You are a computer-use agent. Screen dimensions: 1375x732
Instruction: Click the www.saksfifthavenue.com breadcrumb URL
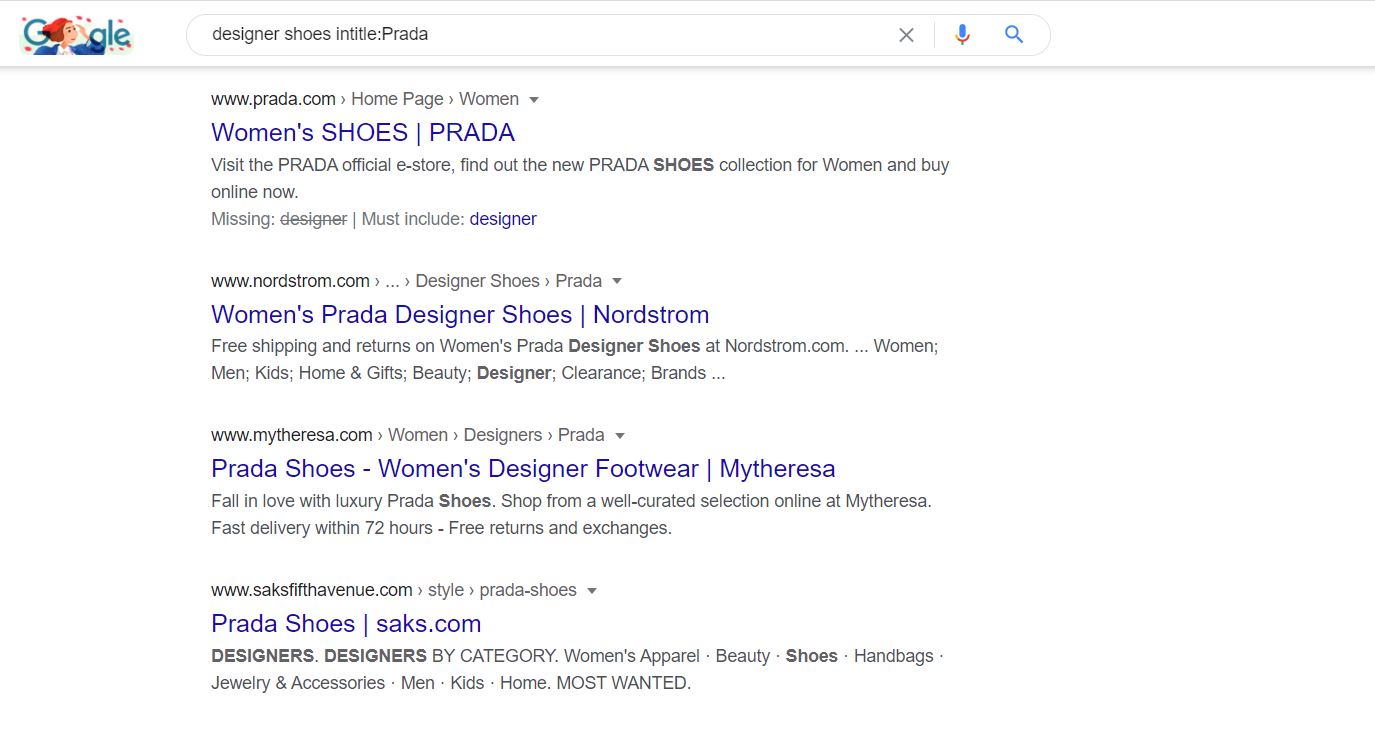point(311,590)
